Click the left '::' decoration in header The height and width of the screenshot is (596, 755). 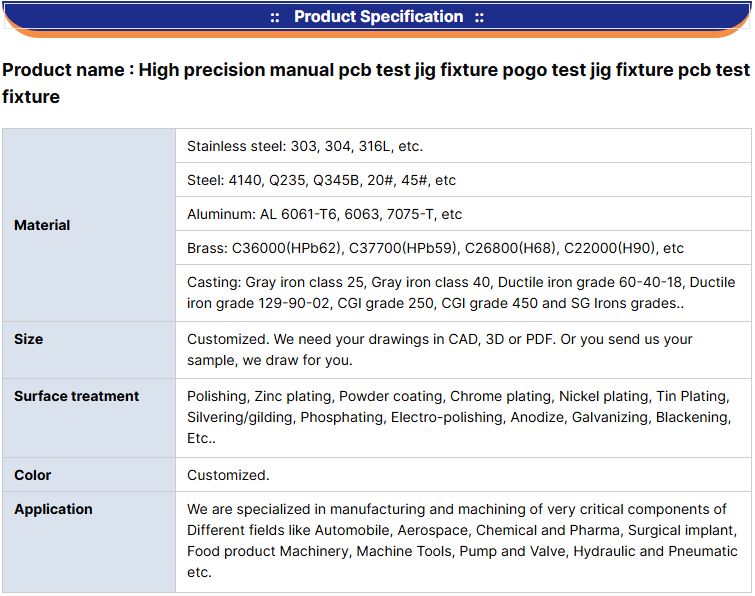[x=275, y=17]
